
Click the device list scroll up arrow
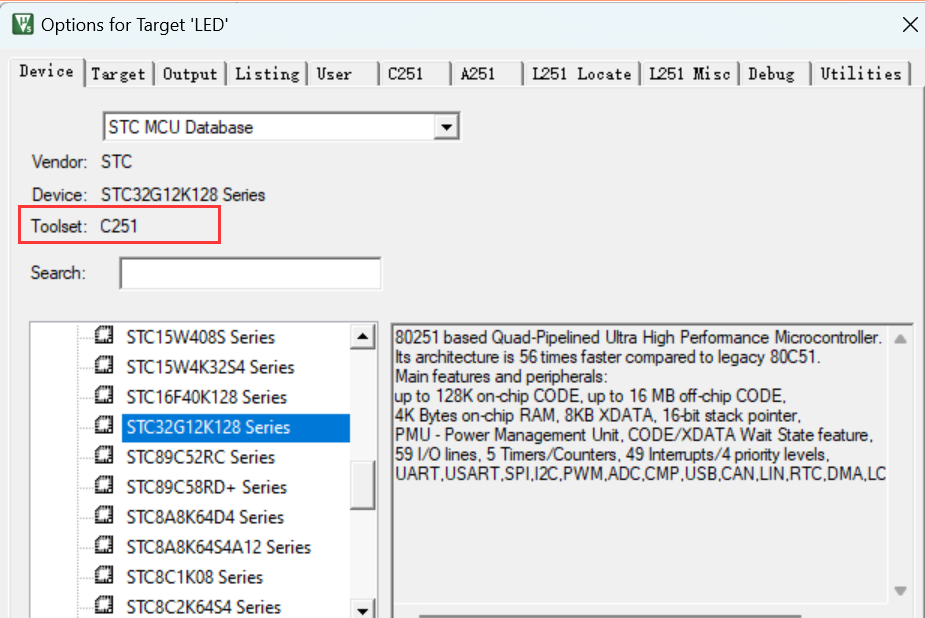(363, 337)
